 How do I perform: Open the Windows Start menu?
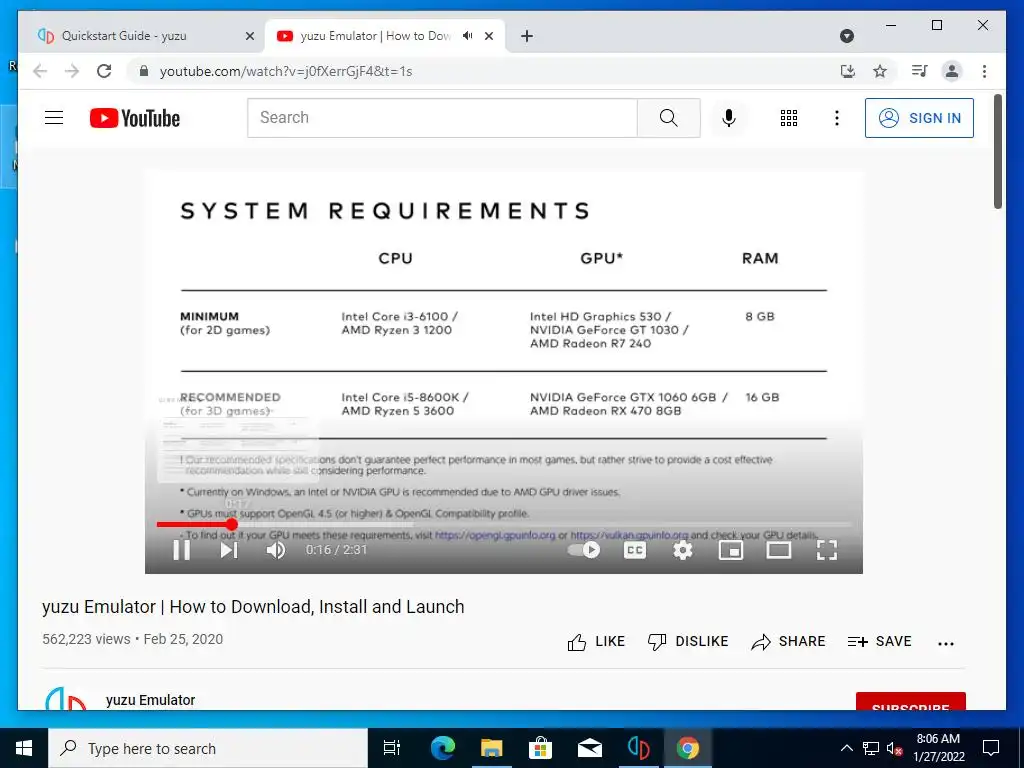pos(24,748)
